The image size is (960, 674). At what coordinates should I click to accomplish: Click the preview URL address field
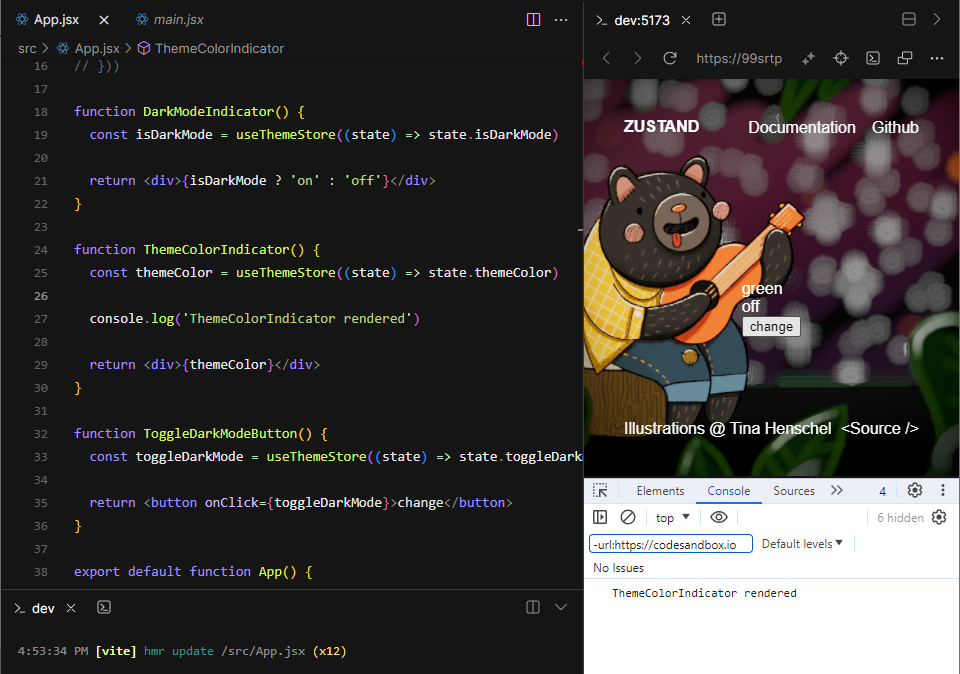click(739, 59)
